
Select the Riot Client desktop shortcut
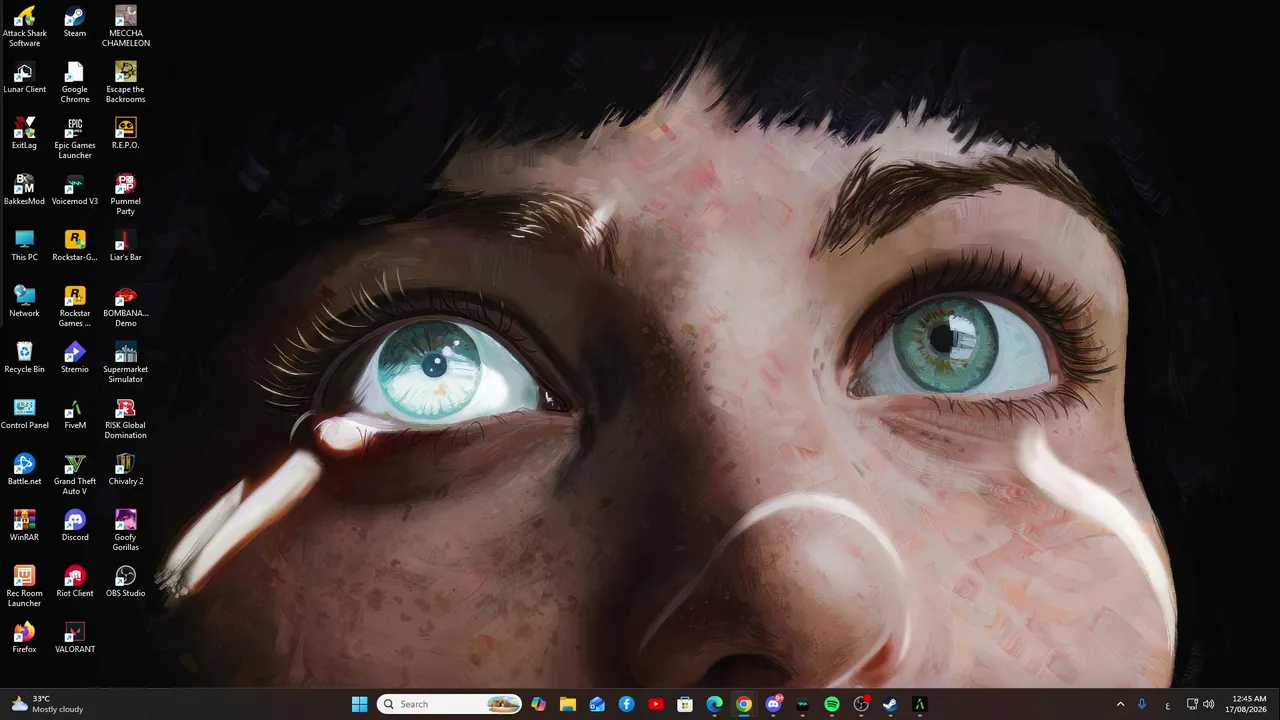click(x=75, y=582)
